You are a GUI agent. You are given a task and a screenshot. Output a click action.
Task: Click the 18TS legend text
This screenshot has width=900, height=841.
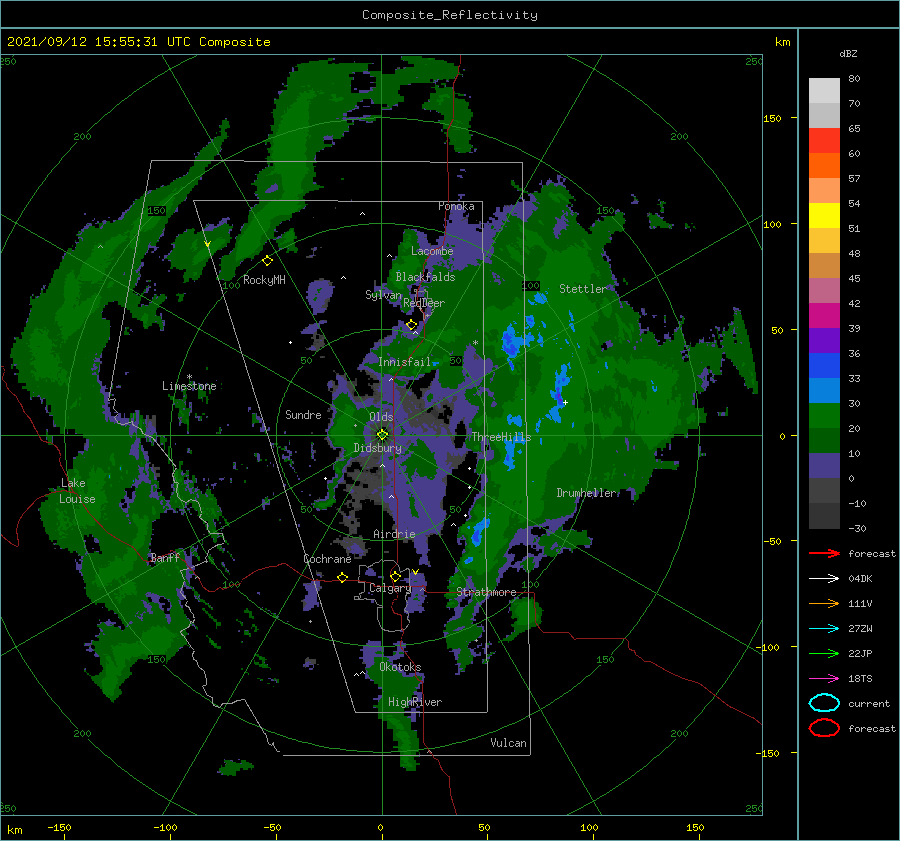tap(860, 679)
